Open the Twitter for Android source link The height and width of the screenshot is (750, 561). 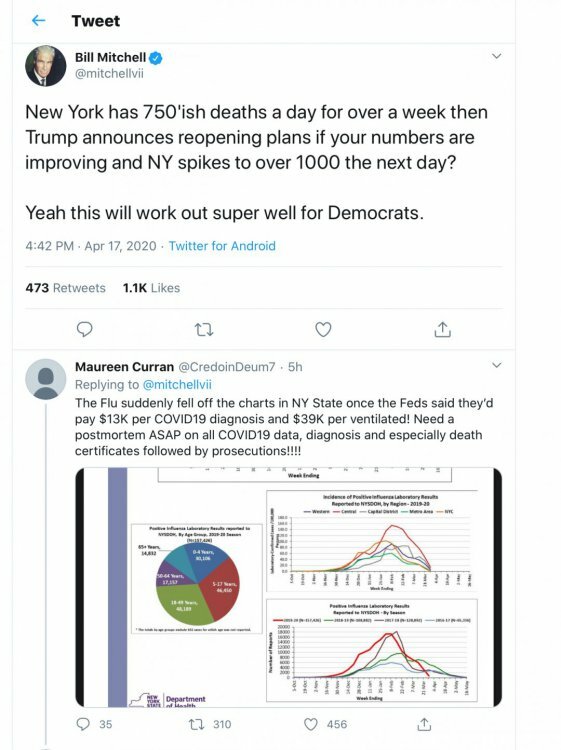click(x=222, y=246)
